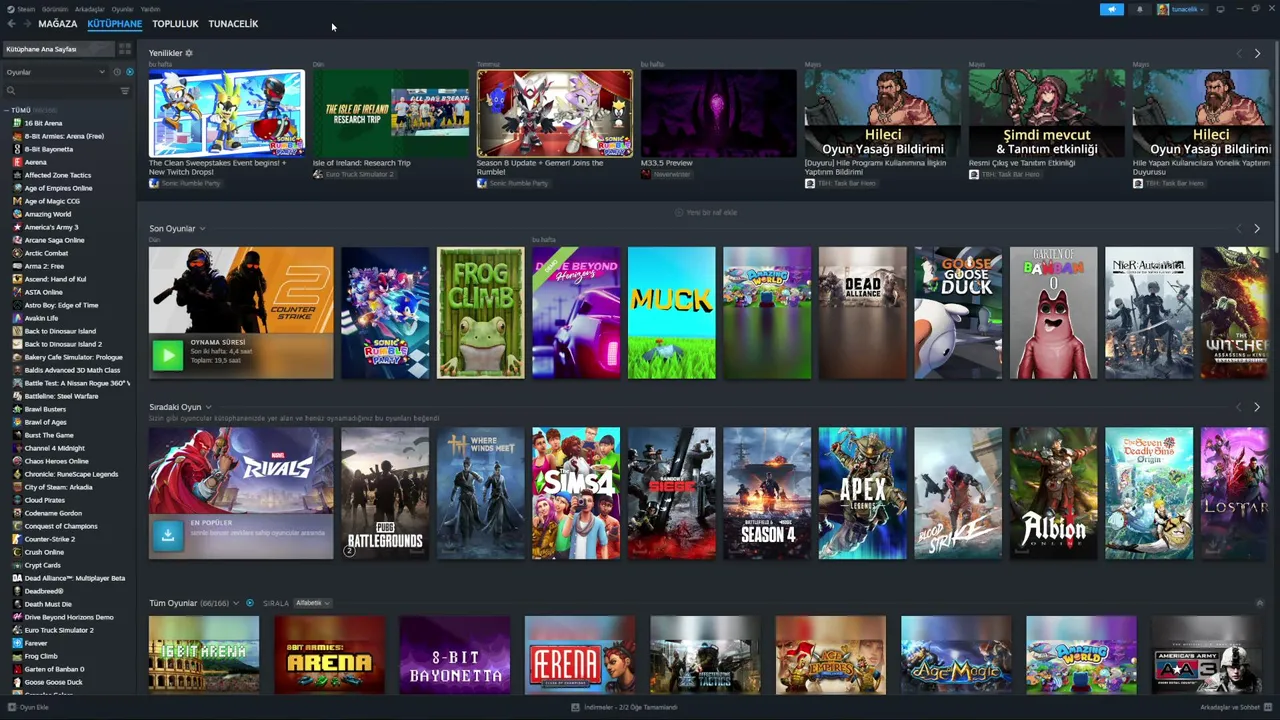1280x720 pixels.
Task: Open the Görünüm menu
Action: [55, 9]
